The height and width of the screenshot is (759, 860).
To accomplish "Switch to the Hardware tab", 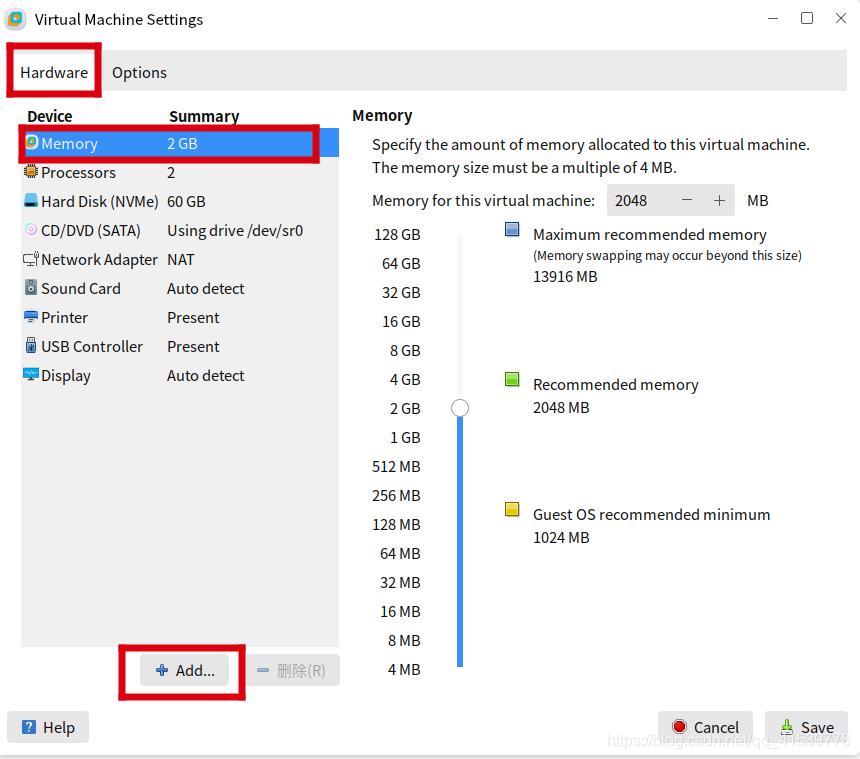I will 54,72.
